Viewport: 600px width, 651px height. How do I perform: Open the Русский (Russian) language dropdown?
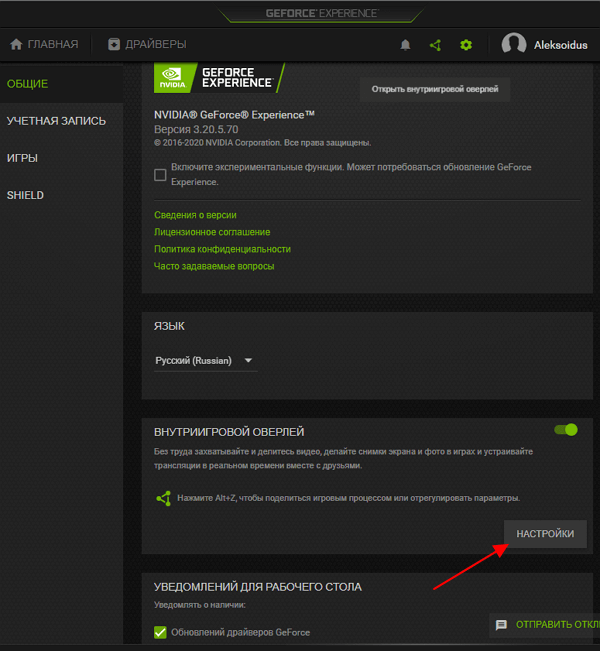coord(206,360)
